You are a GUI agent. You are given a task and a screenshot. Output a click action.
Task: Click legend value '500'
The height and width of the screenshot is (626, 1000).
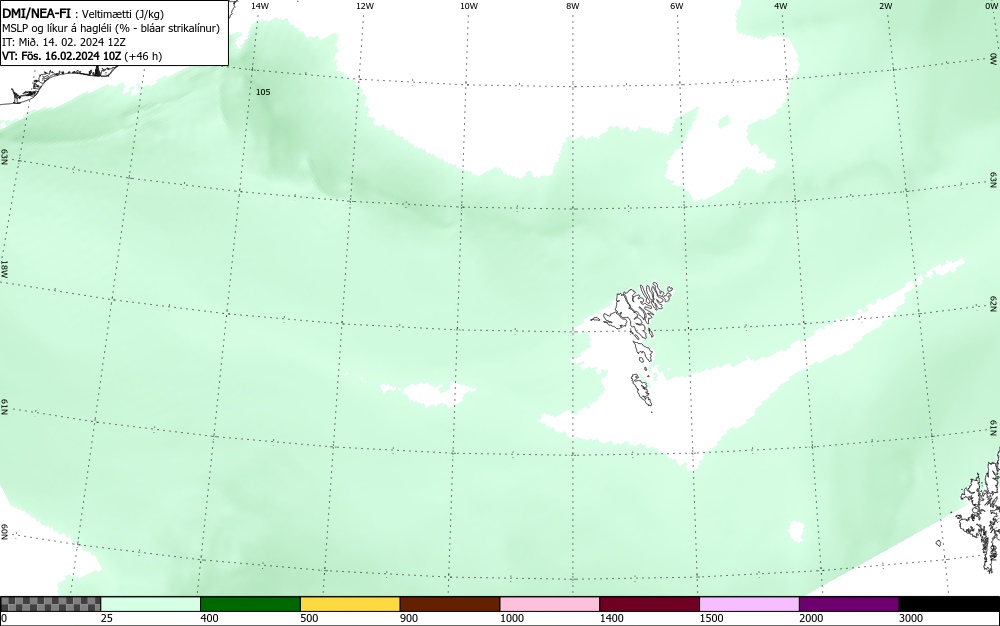pyautogui.click(x=309, y=618)
